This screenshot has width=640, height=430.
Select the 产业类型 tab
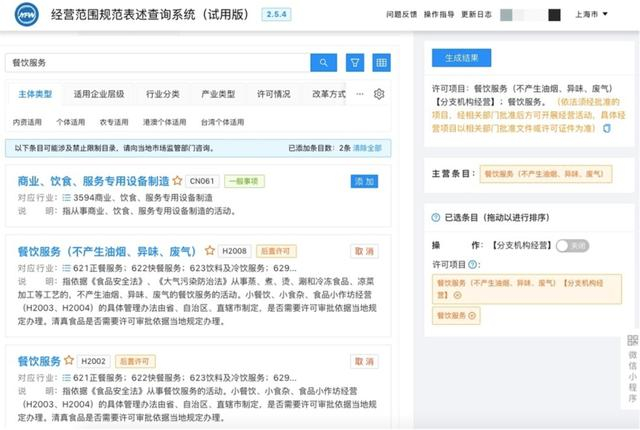218,94
